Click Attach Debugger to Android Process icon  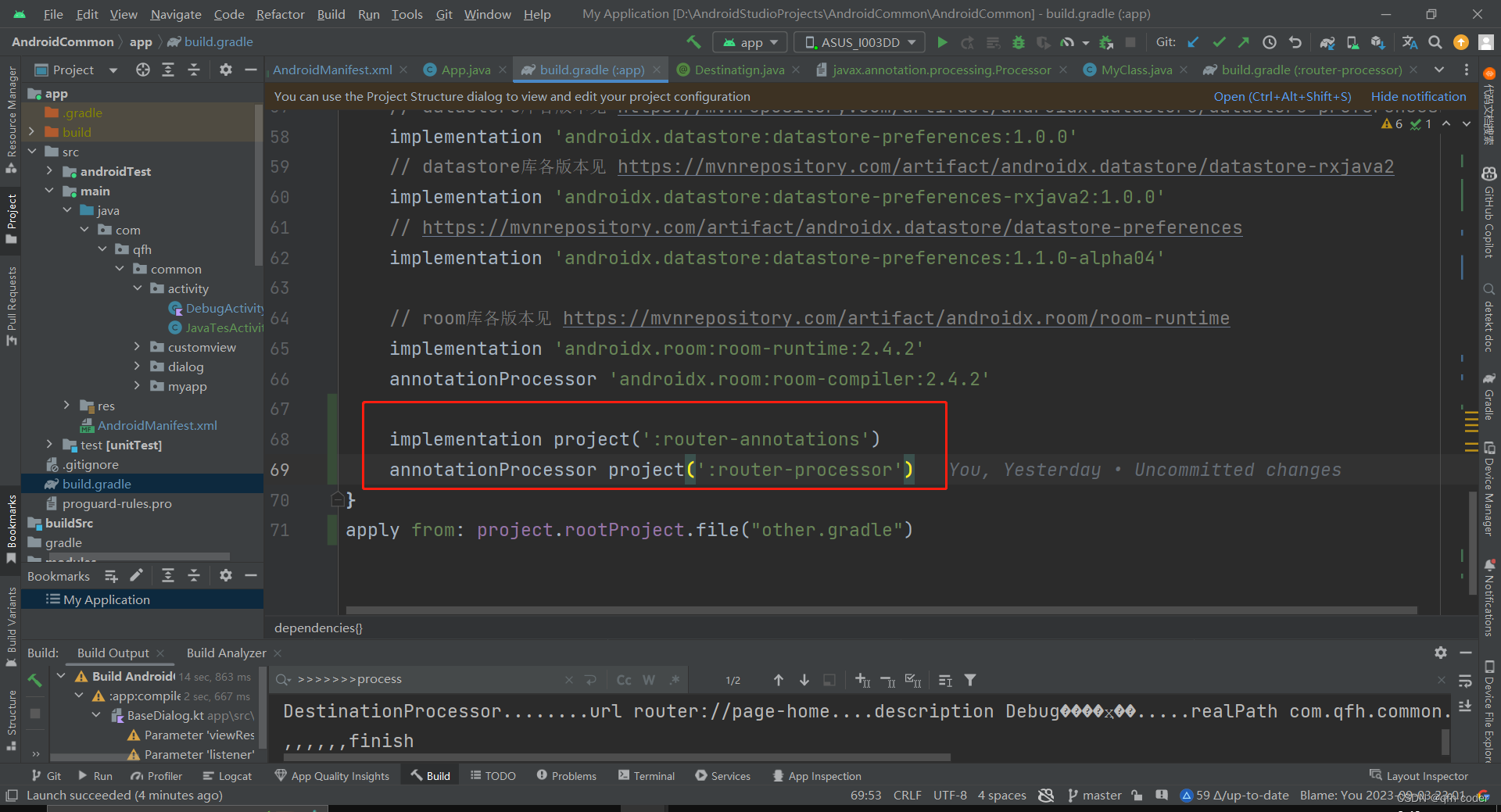click(x=1106, y=42)
